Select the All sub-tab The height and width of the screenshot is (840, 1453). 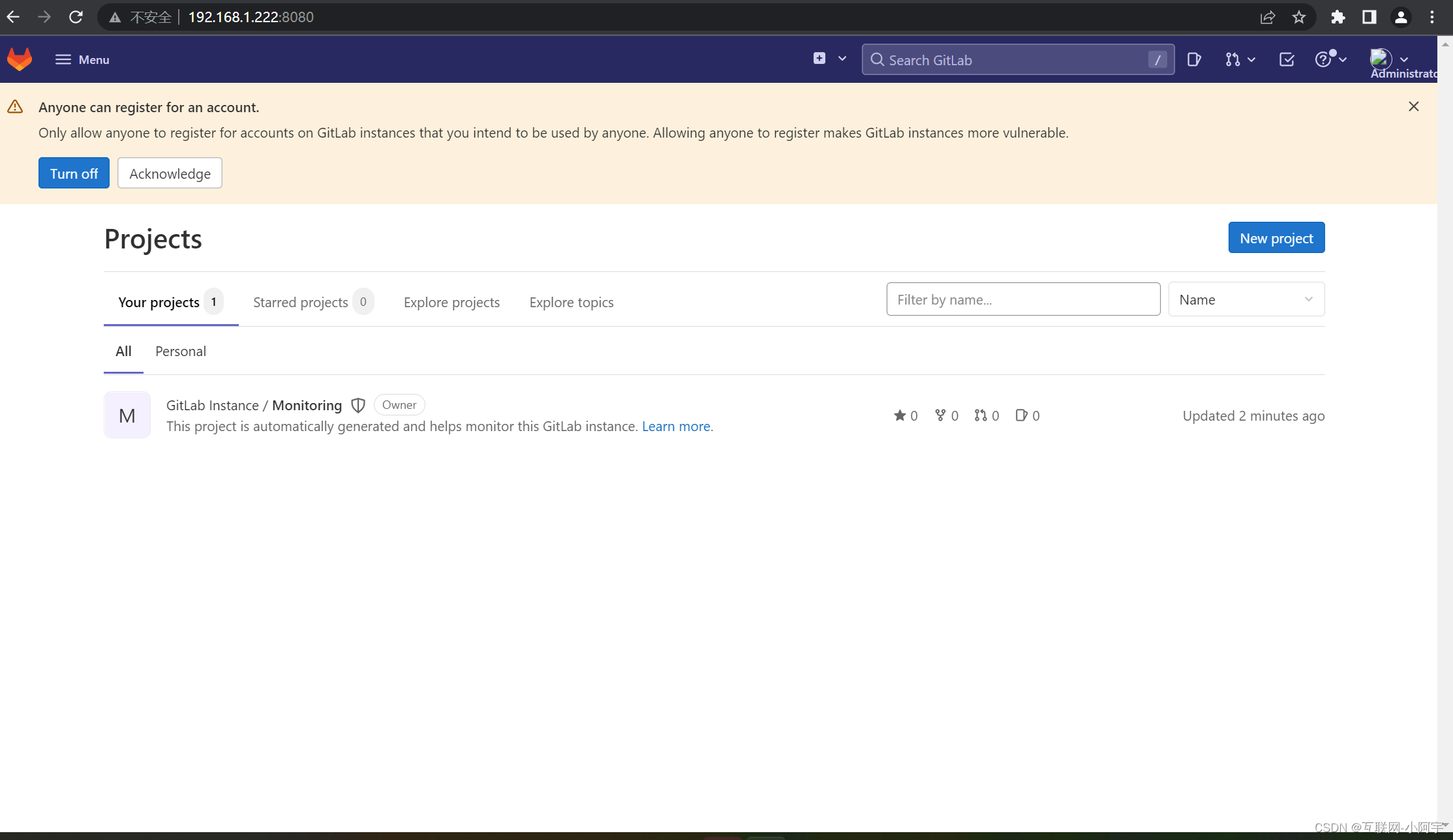(123, 352)
